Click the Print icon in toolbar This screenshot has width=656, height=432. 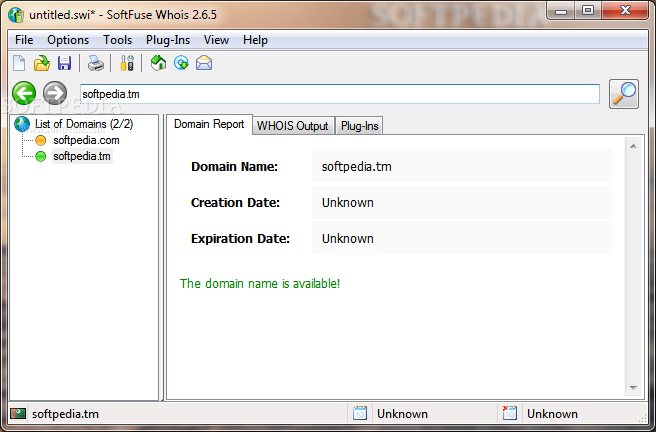(95, 64)
